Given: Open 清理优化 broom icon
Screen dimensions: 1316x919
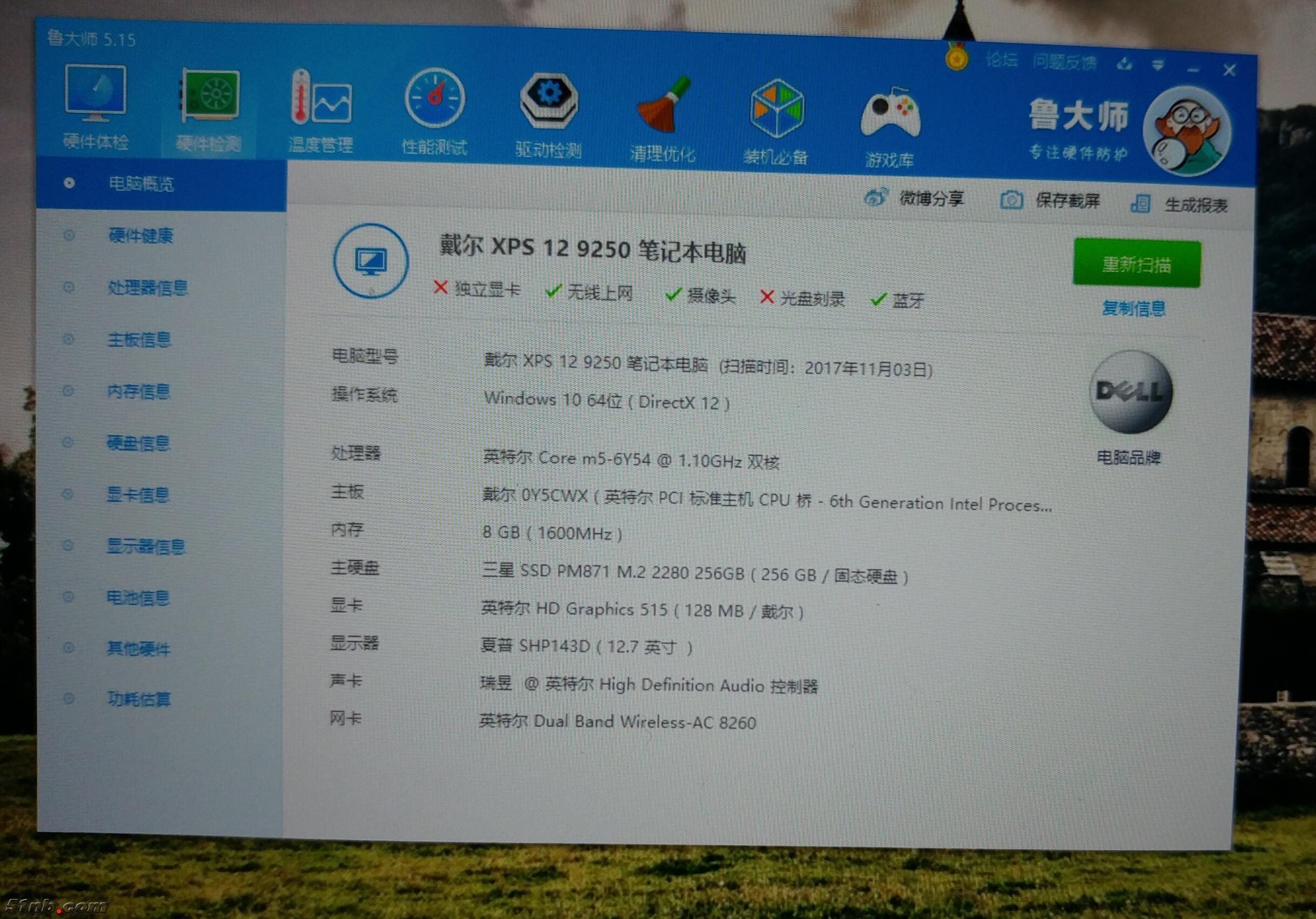Looking at the screenshot, I should (x=663, y=106).
